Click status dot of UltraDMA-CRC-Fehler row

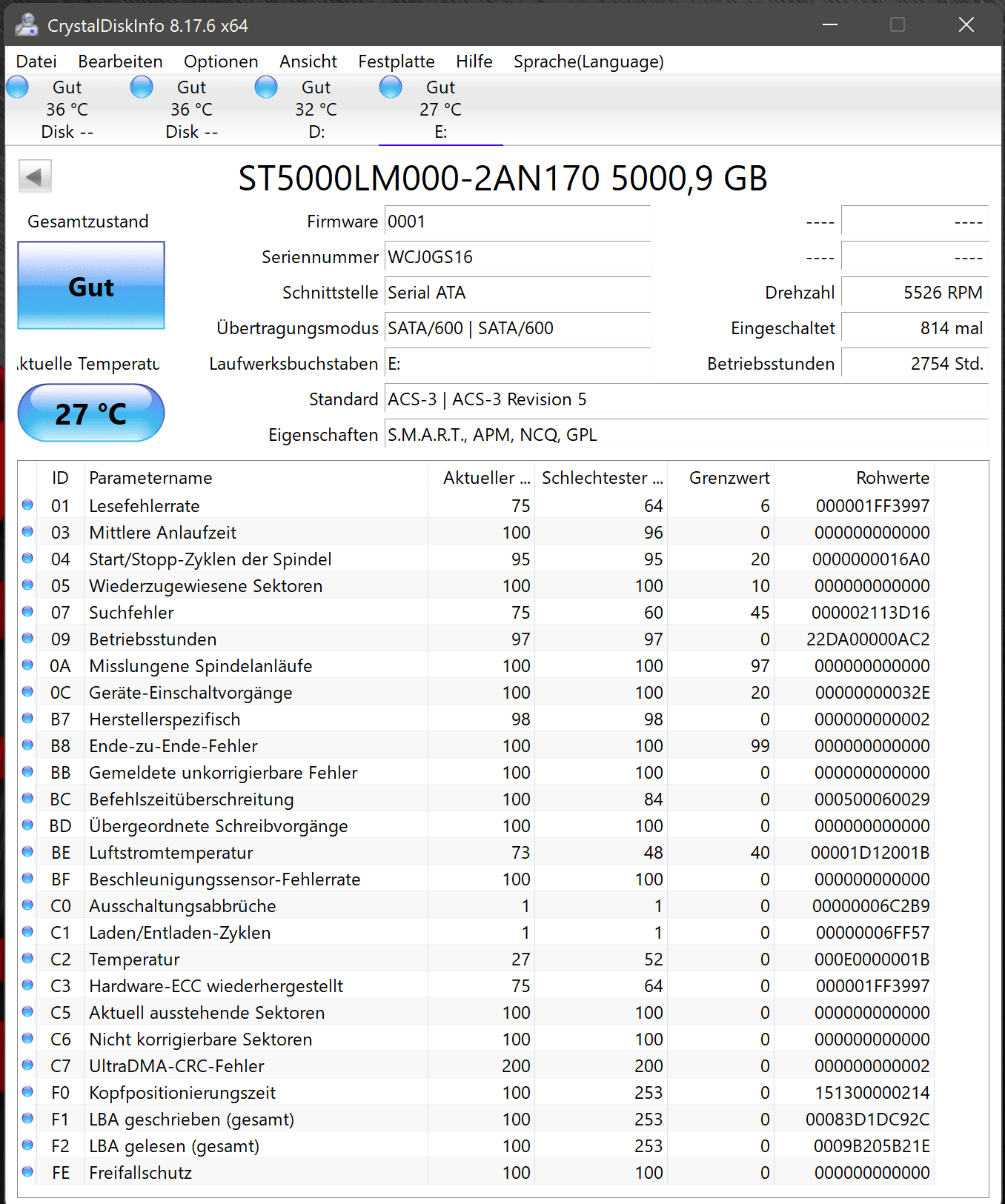coord(27,1065)
